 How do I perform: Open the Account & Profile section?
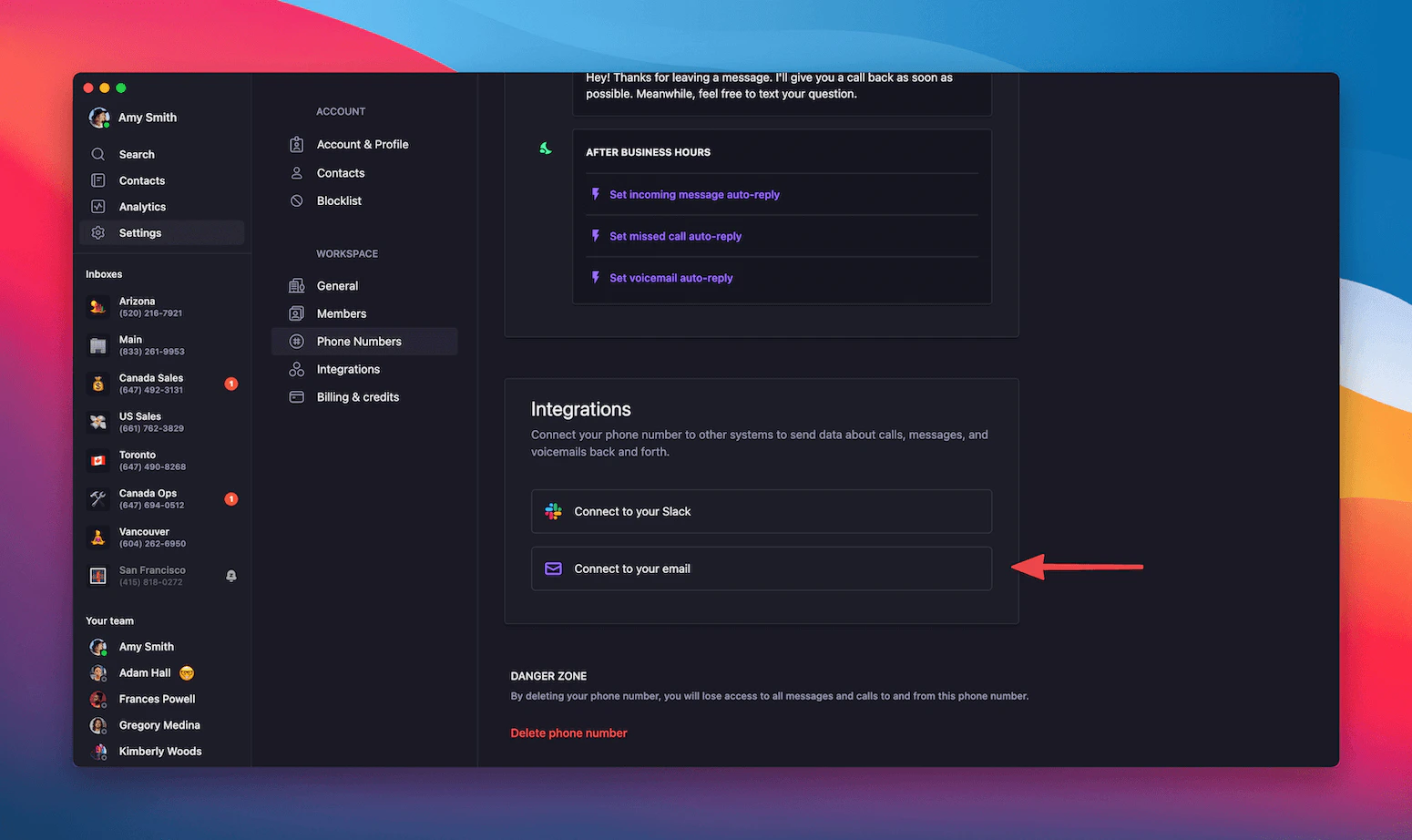363,144
